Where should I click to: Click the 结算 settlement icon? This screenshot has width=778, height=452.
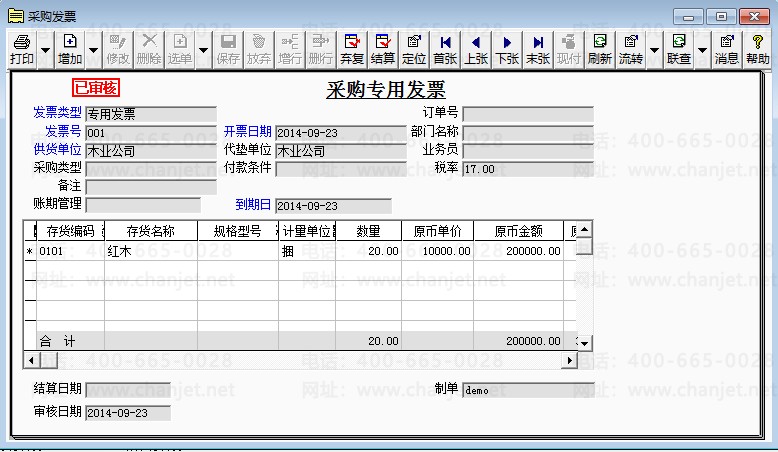point(383,50)
